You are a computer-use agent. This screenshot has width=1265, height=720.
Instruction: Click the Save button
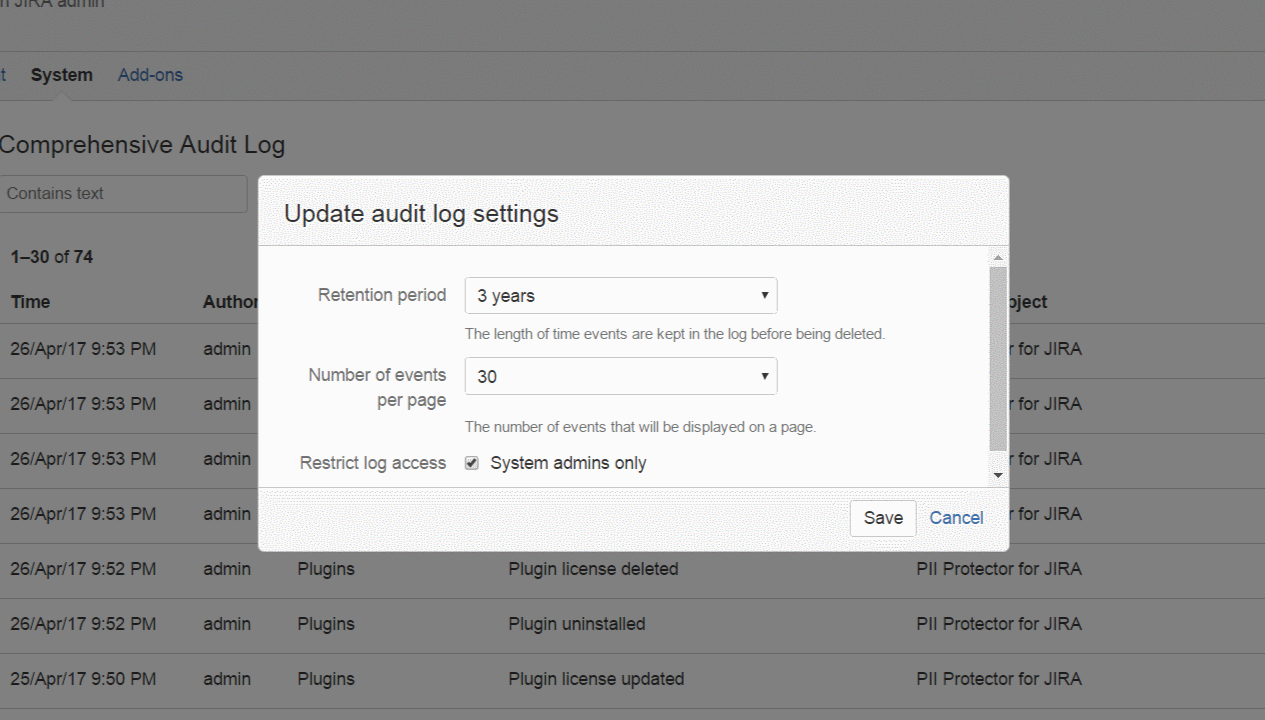882,518
